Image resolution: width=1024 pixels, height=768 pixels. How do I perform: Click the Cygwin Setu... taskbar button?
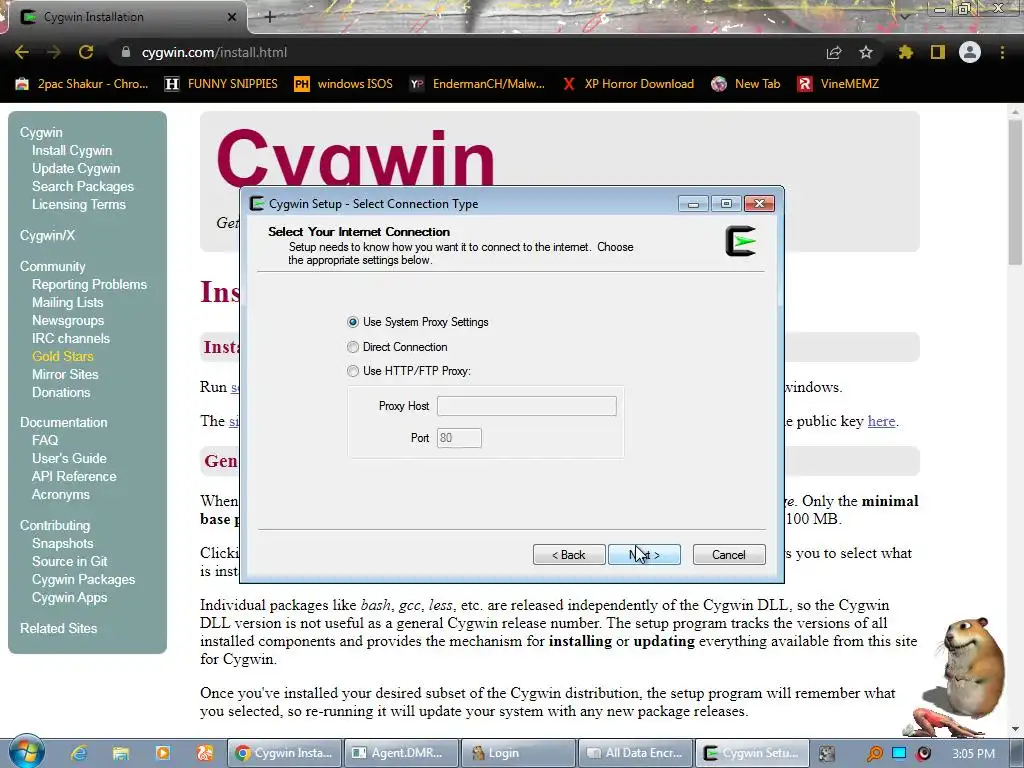(752, 753)
